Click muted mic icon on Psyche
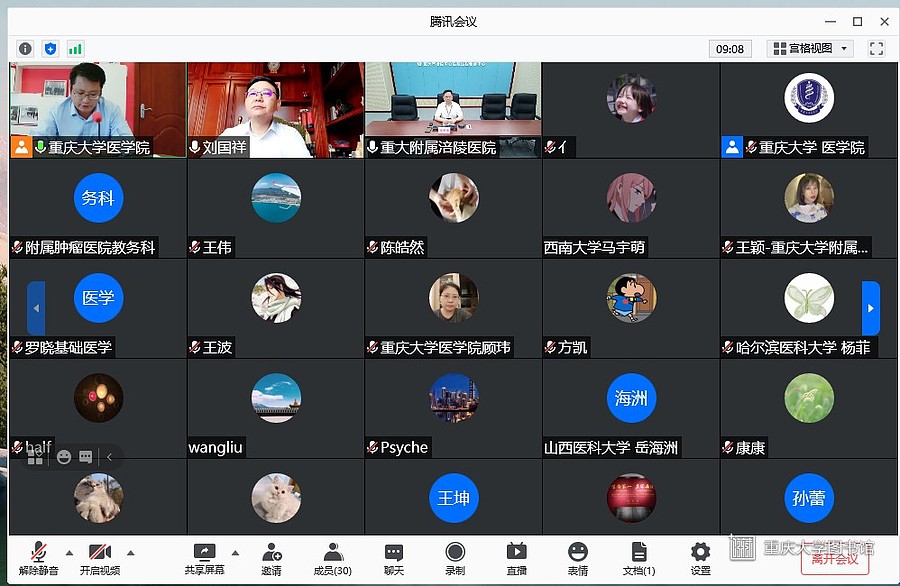 [x=373, y=447]
